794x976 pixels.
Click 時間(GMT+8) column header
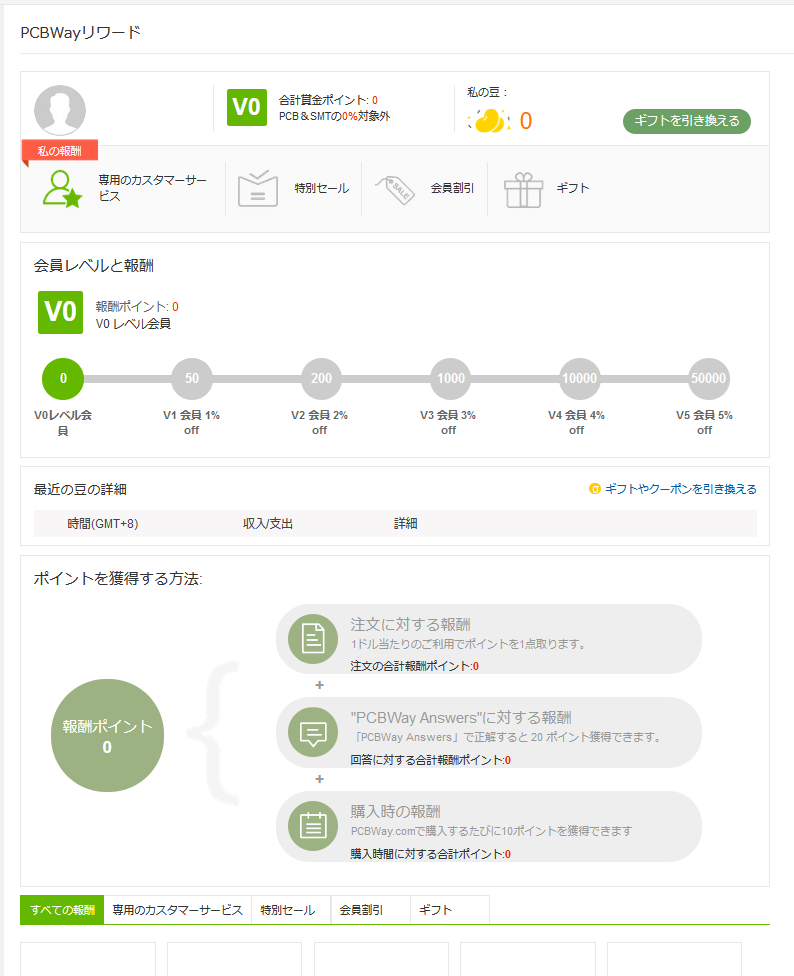[x=103, y=524]
